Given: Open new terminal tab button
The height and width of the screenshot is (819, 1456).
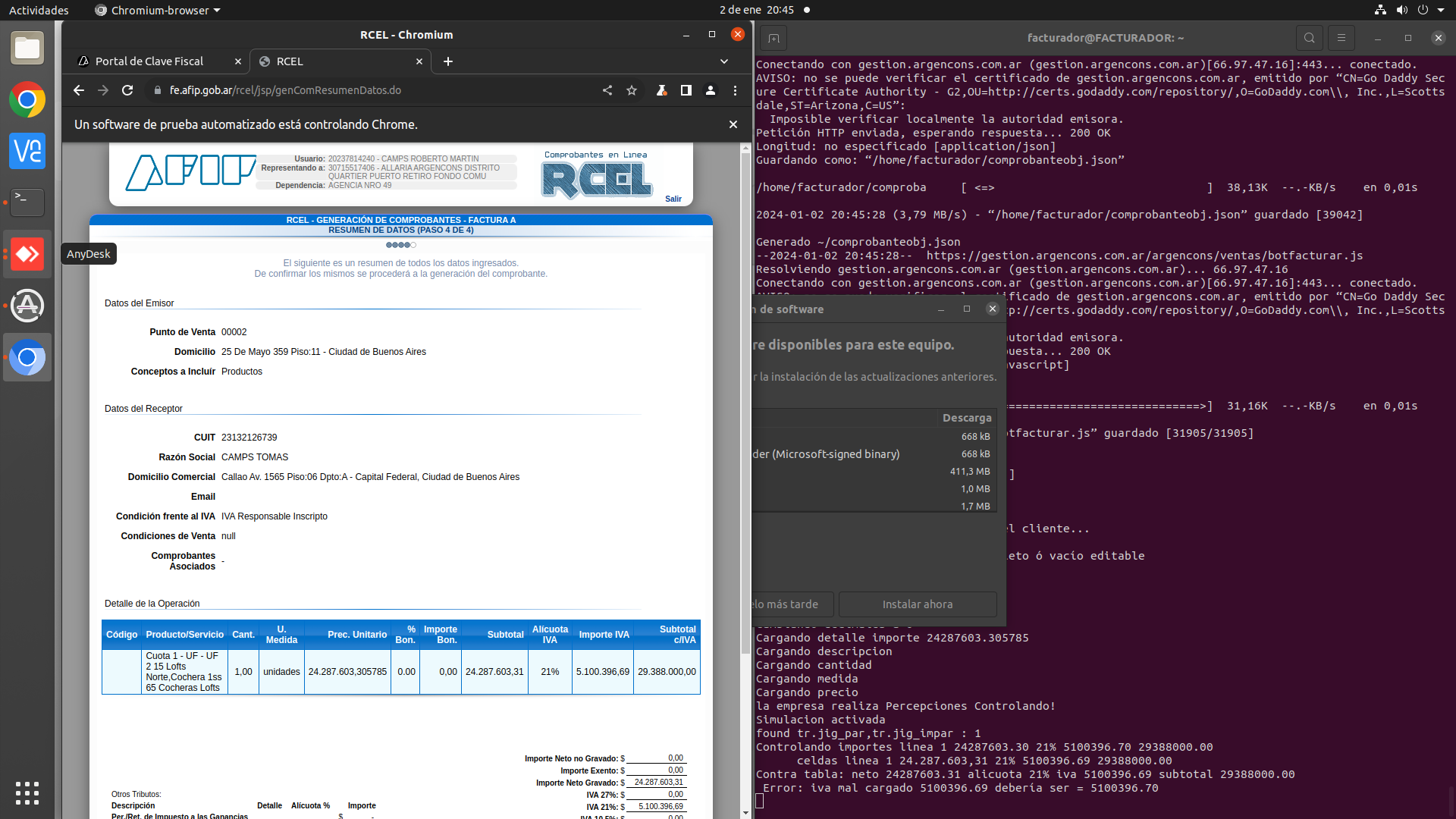Looking at the screenshot, I should tap(773, 38).
